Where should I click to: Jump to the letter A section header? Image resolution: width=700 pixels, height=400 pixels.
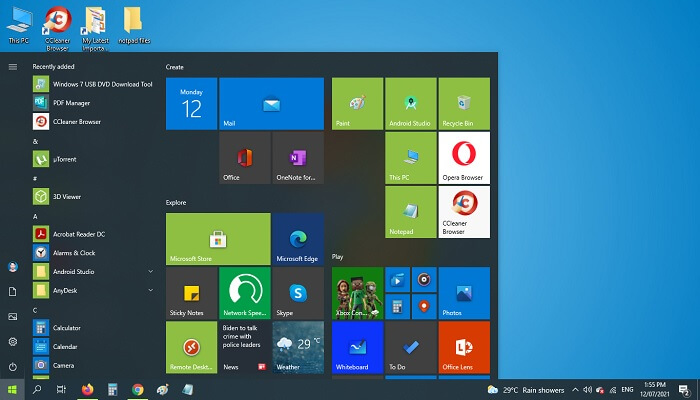tap(35, 216)
